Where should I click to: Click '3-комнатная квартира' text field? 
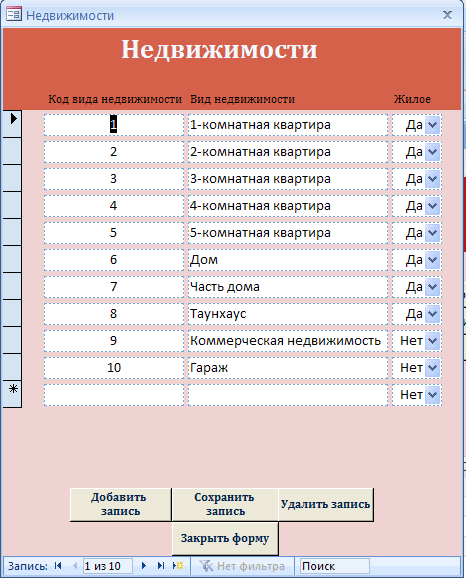288,179
